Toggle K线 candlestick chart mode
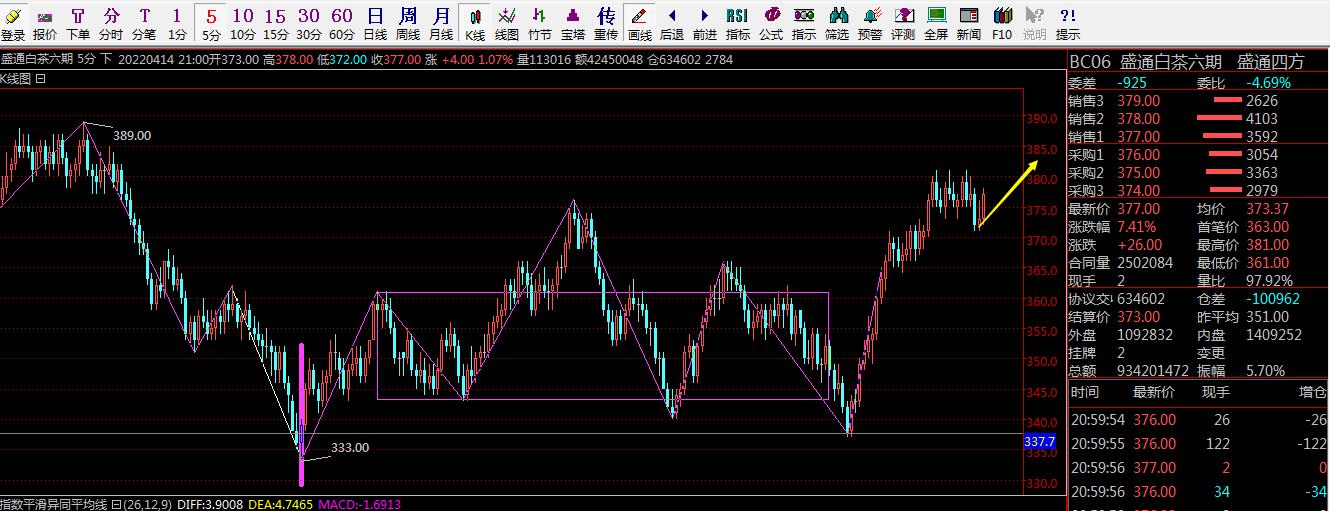Viewport: 1330px width, 511px height. coord(475,23)
